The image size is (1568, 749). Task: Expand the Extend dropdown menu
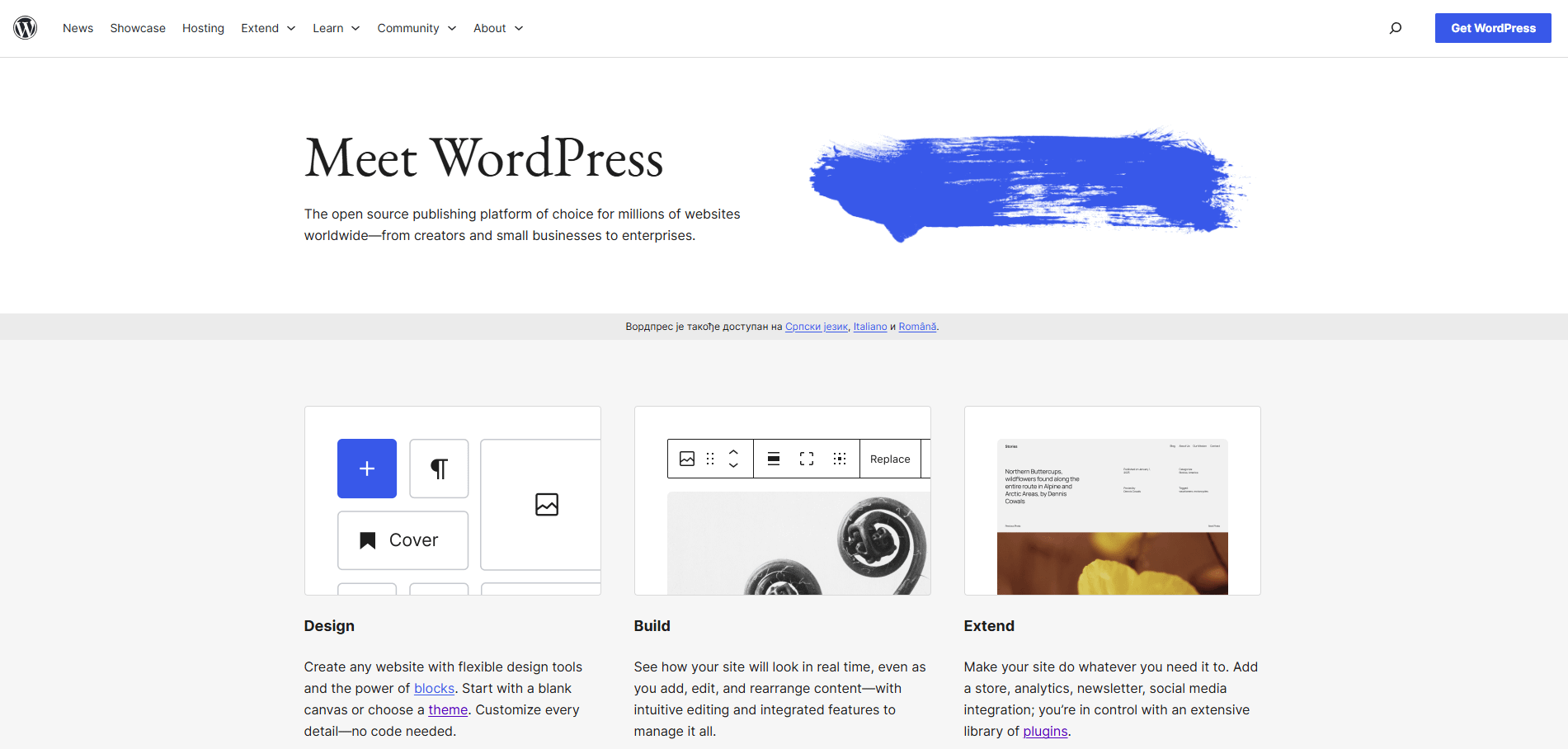(x=268, y=28)
